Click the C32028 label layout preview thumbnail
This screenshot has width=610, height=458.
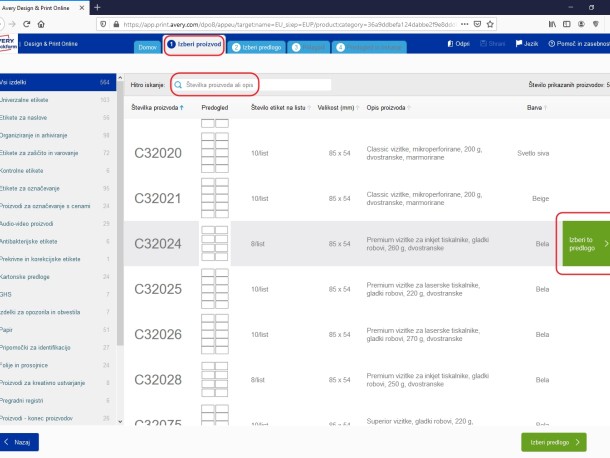[215, 379]
